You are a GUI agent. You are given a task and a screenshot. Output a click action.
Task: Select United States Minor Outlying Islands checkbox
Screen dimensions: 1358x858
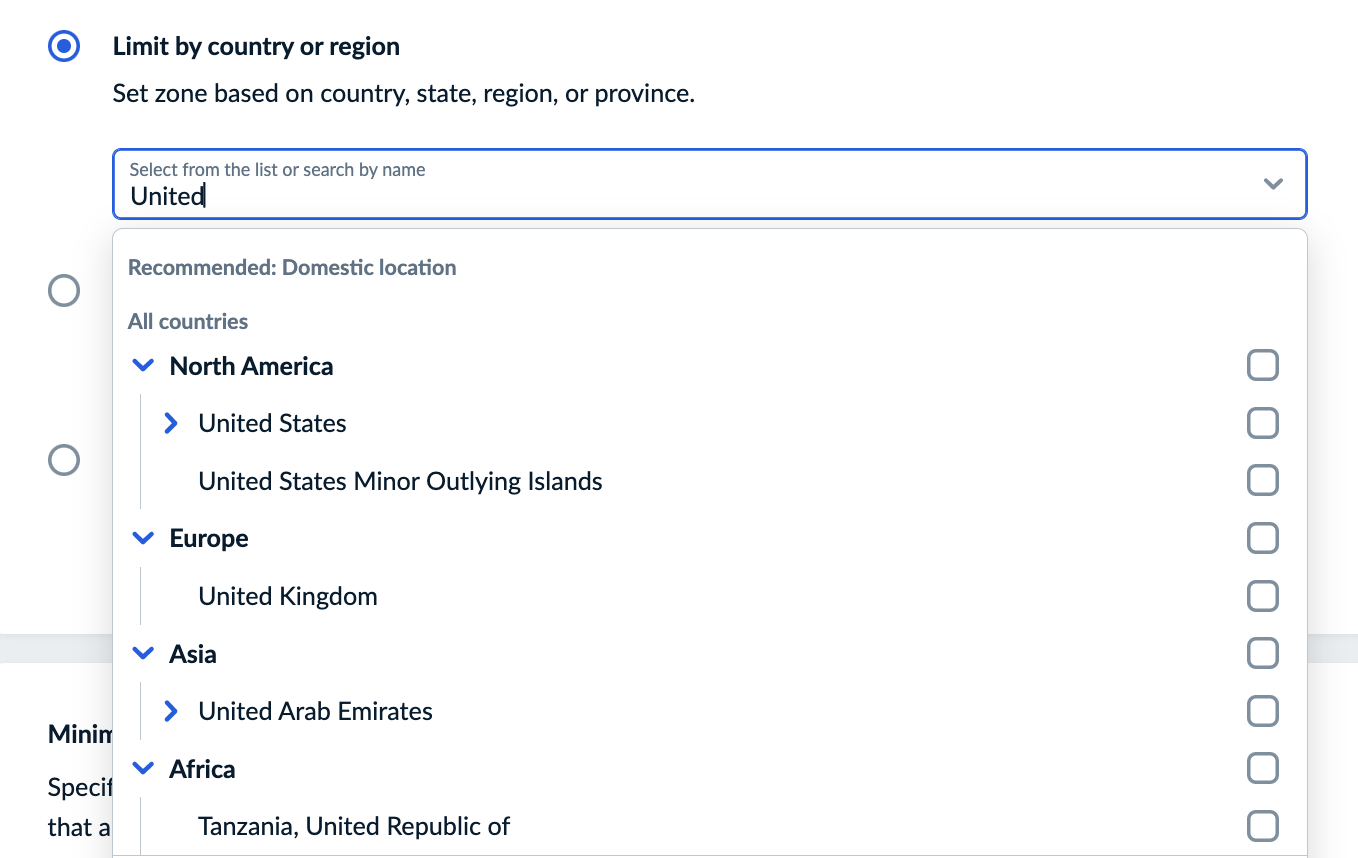[1262, 480]
